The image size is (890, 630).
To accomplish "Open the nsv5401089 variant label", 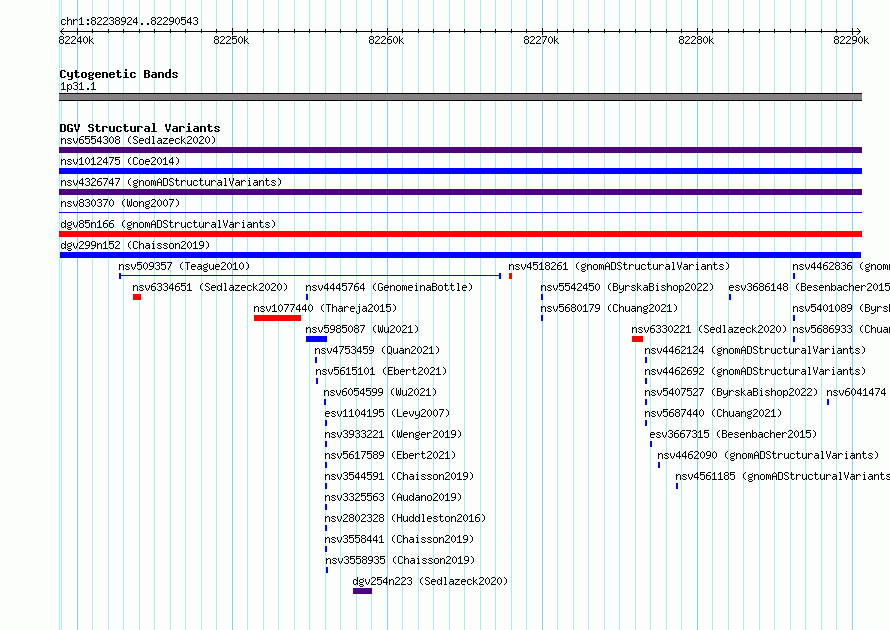I will [841, 308].
